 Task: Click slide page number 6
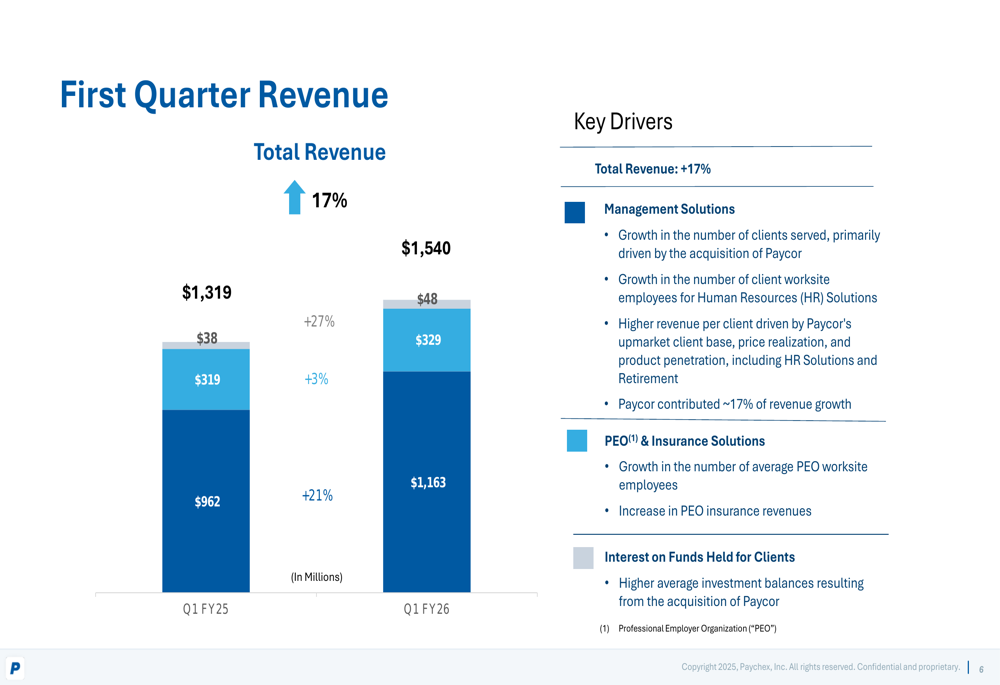[981, 669]
